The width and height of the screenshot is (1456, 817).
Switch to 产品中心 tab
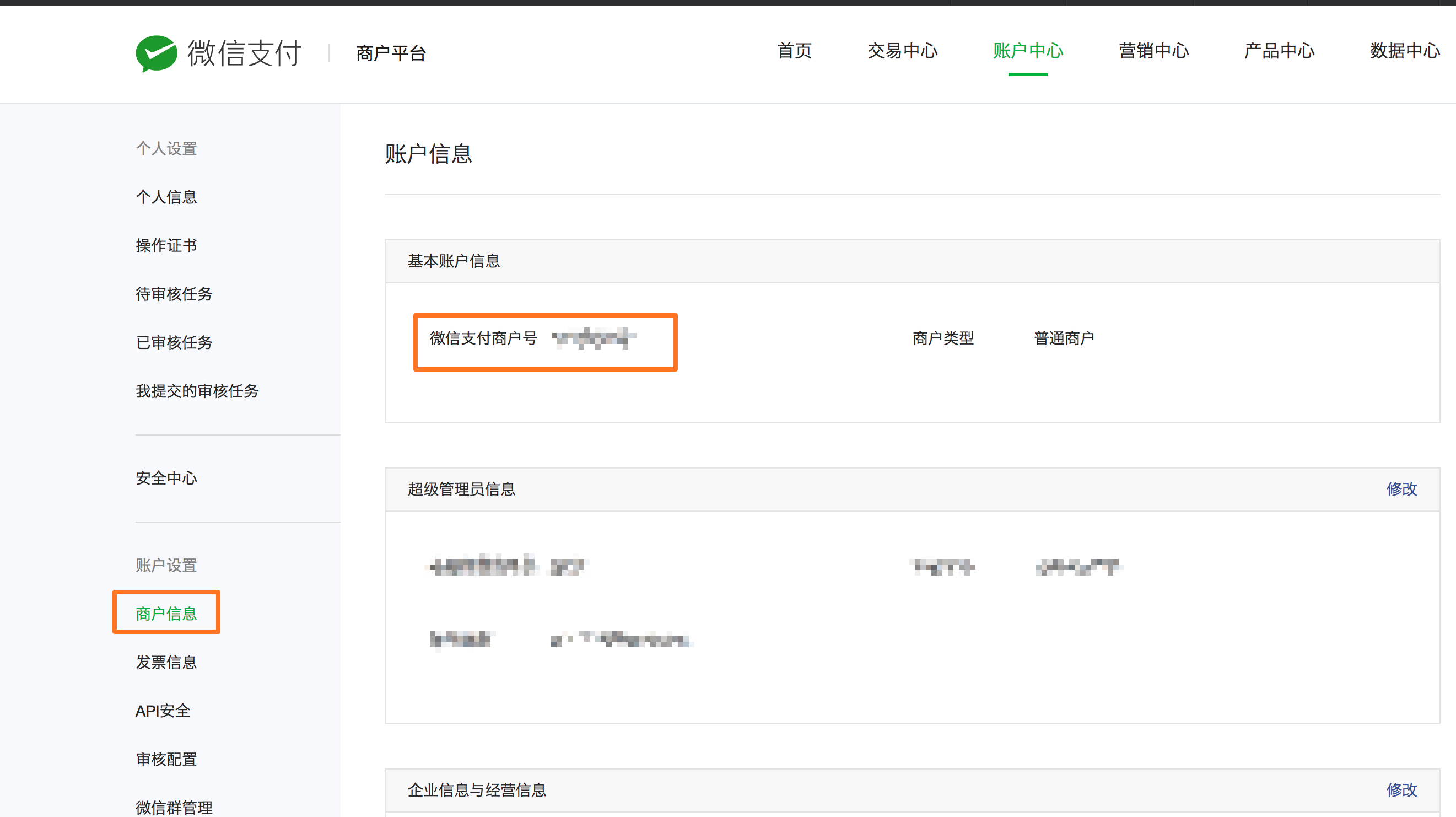[1279, 51]
